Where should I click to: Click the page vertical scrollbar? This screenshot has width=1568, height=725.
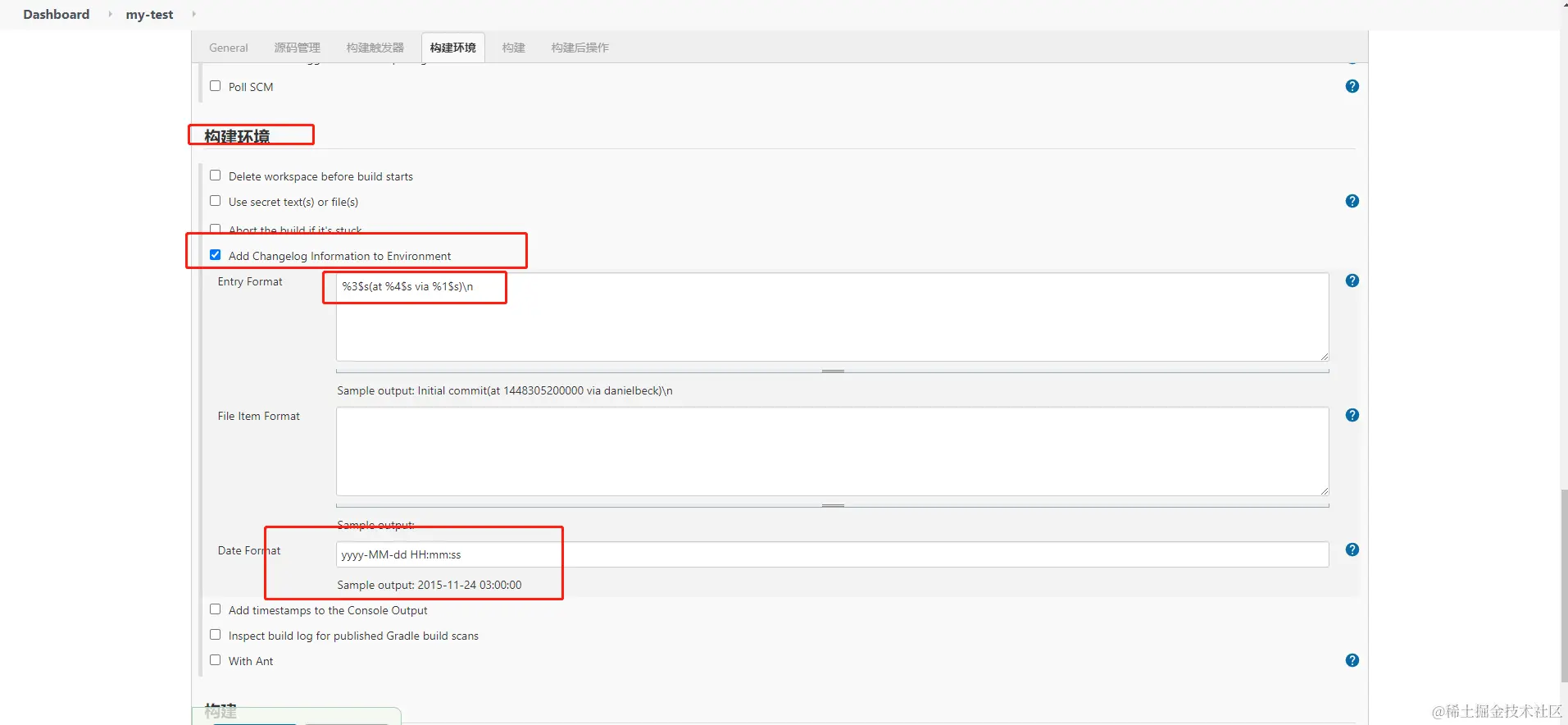[x=1564, y=586]
